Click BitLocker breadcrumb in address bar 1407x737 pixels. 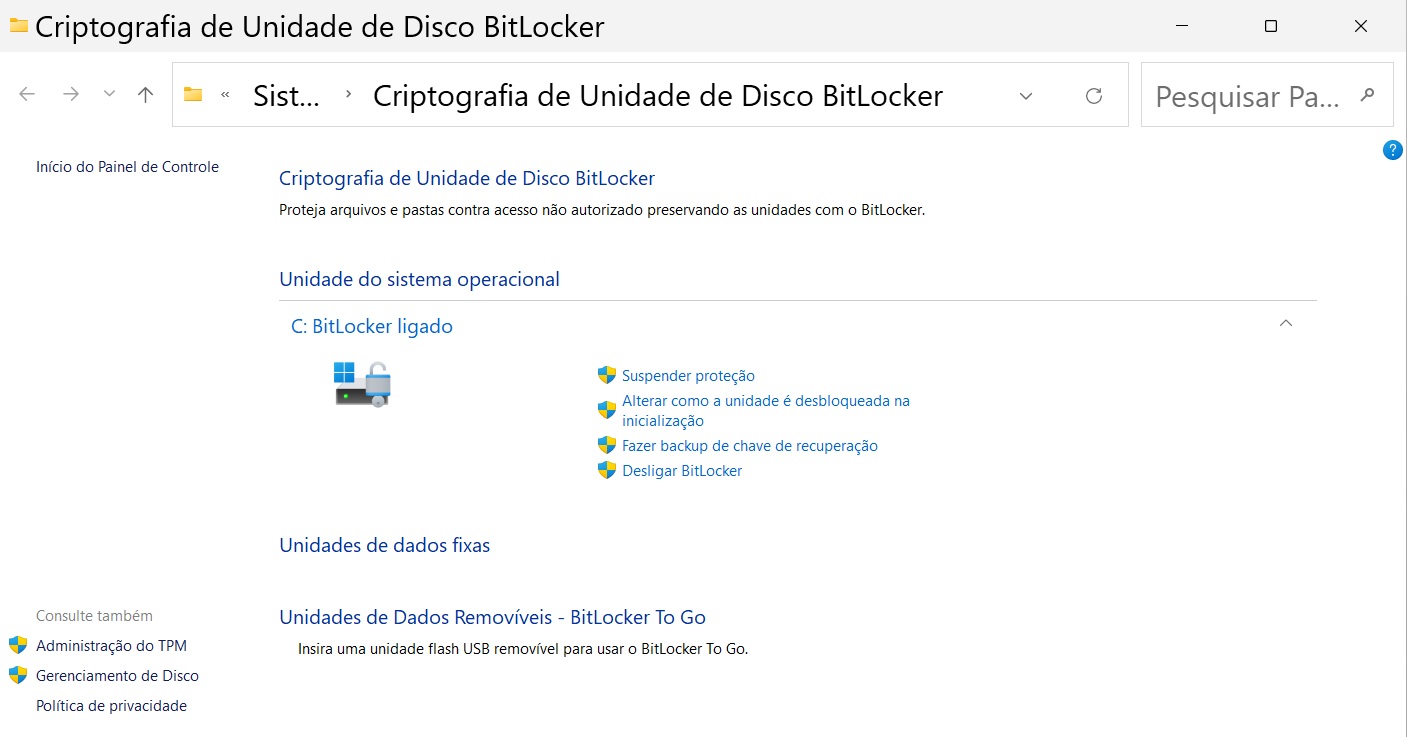point(658,96)
